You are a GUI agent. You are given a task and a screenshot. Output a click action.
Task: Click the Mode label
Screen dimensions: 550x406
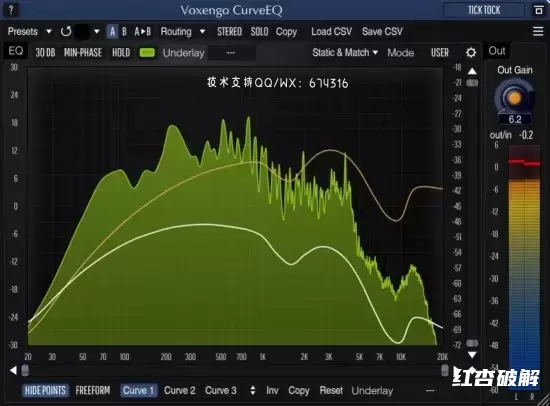[x=401, y=53]
